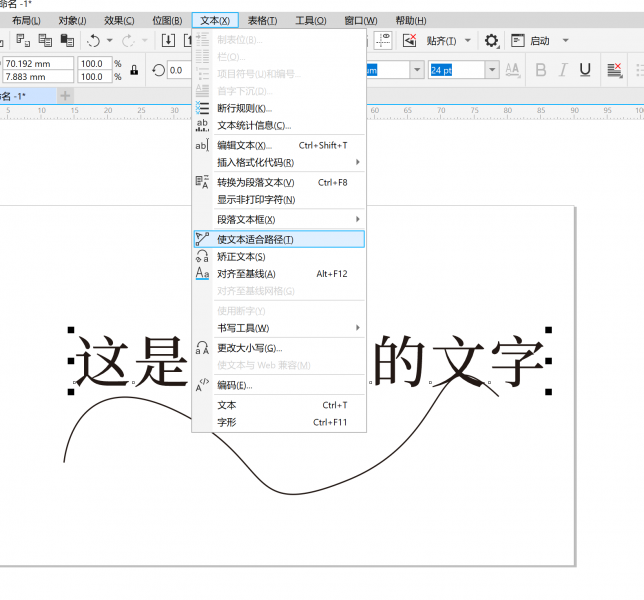
Task: Click the Options gear icon in toolbar
Action: [x=491, y=41]
